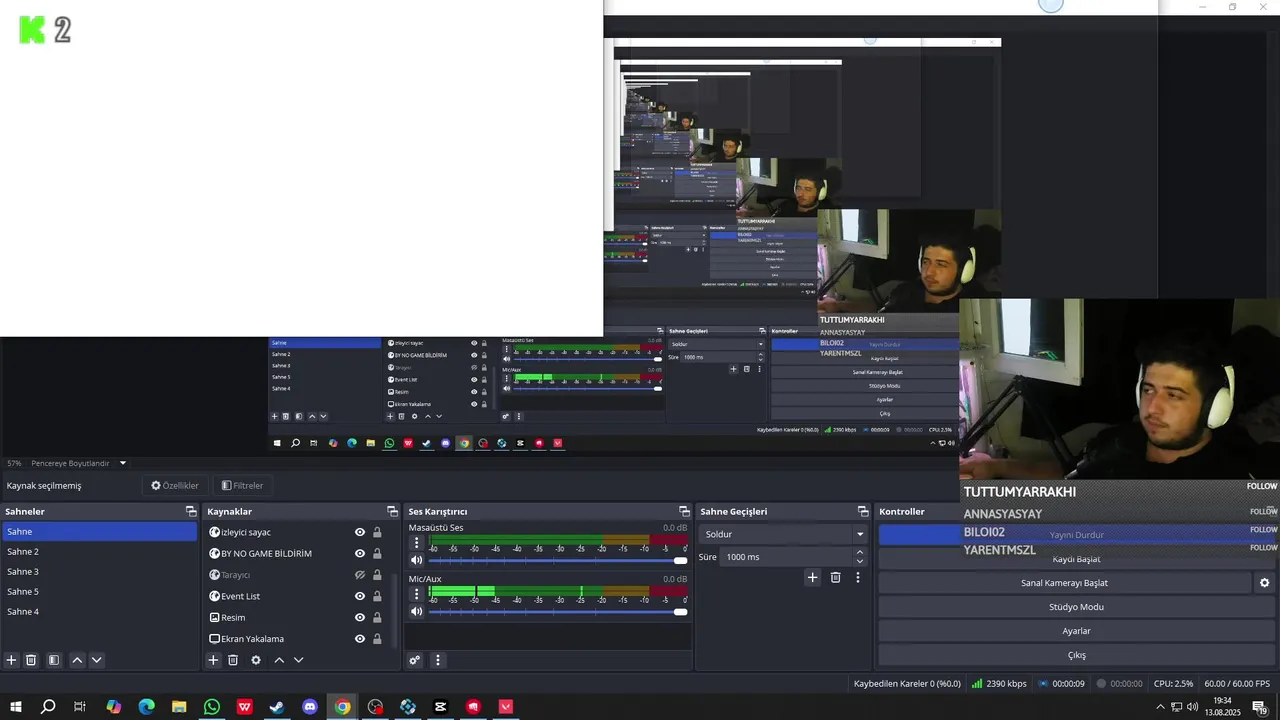Open notification center in system tray
The image size is (1280, 720).
point(1259,707)
